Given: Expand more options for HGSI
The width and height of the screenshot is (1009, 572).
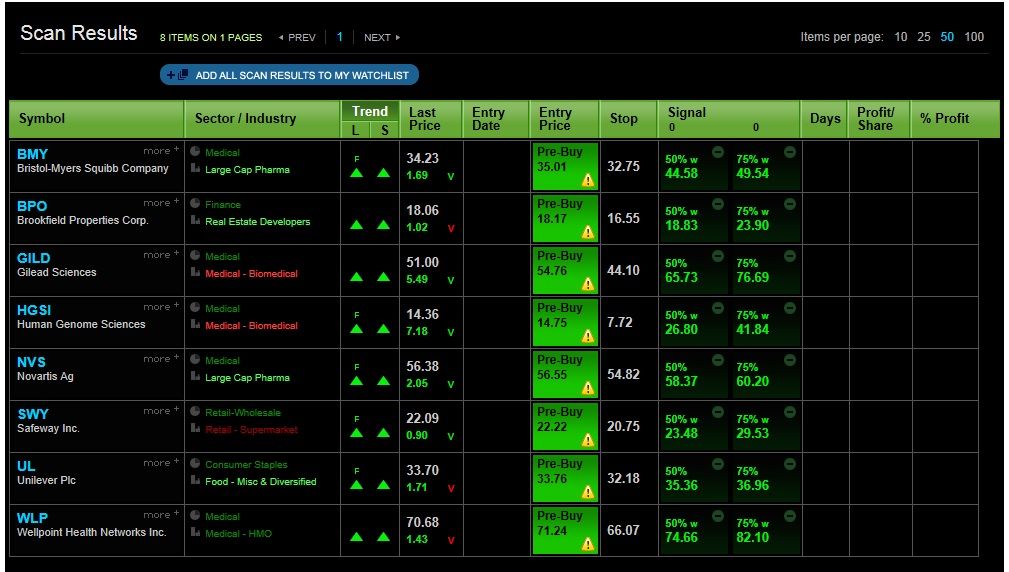Looking at the screenshot, I should pos(161,307).
